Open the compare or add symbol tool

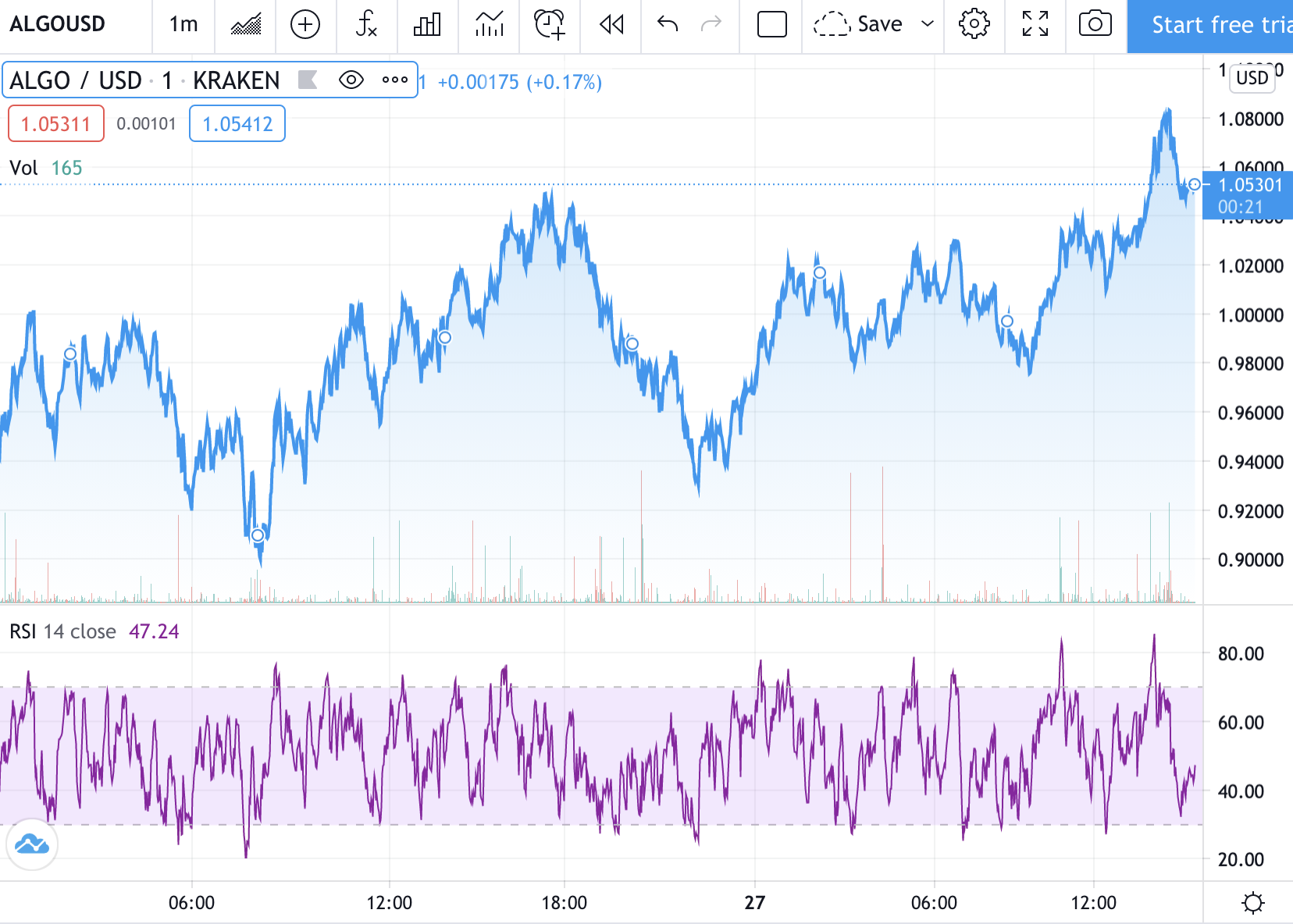tap(305, 24)
